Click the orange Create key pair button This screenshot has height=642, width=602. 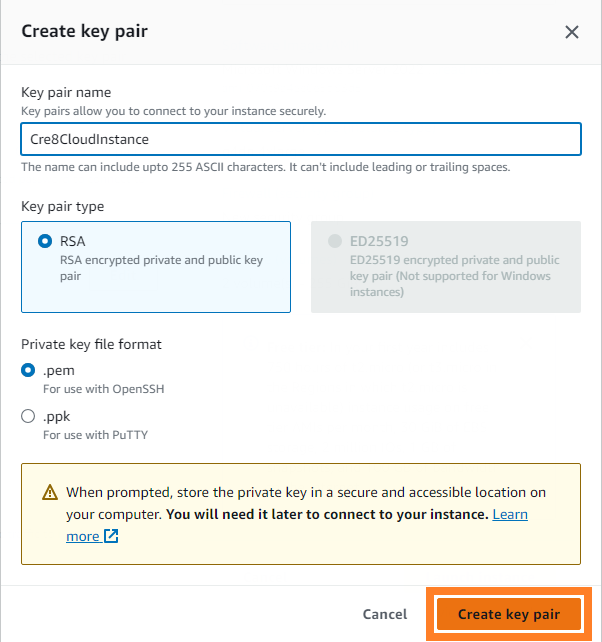(x=508, y=614)
